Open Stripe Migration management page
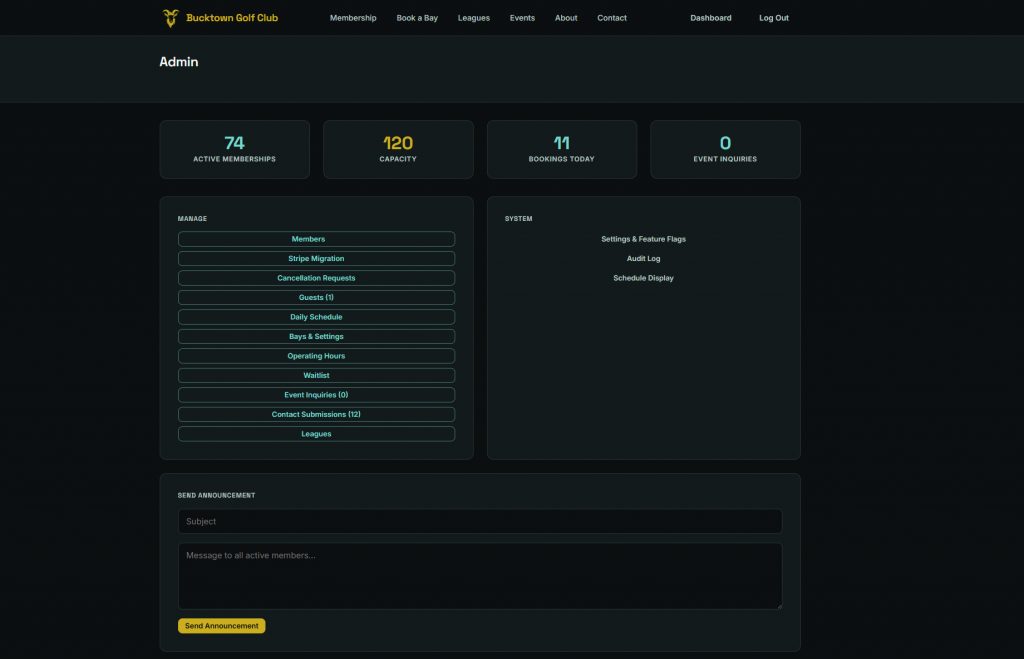 (316, 259)
